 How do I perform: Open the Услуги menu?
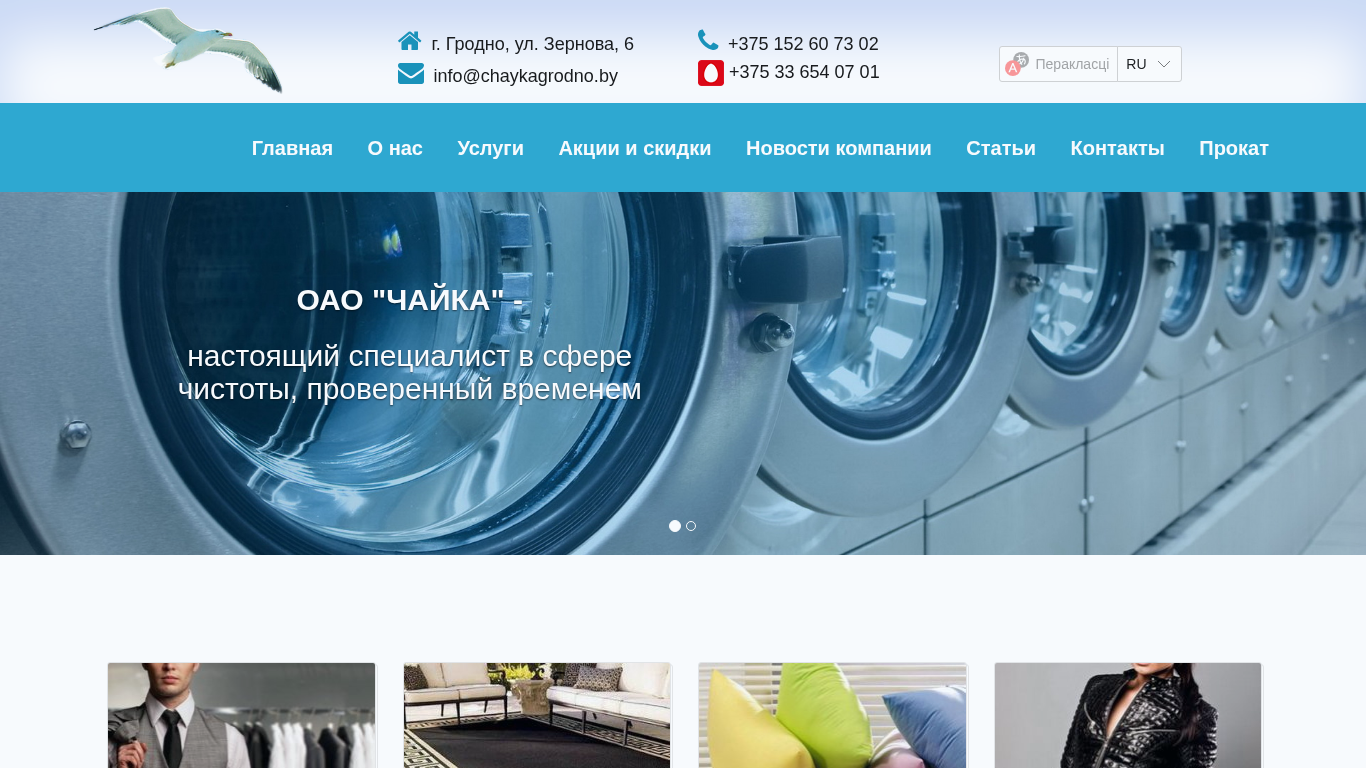pyautogui.click(x=491, y=148)
